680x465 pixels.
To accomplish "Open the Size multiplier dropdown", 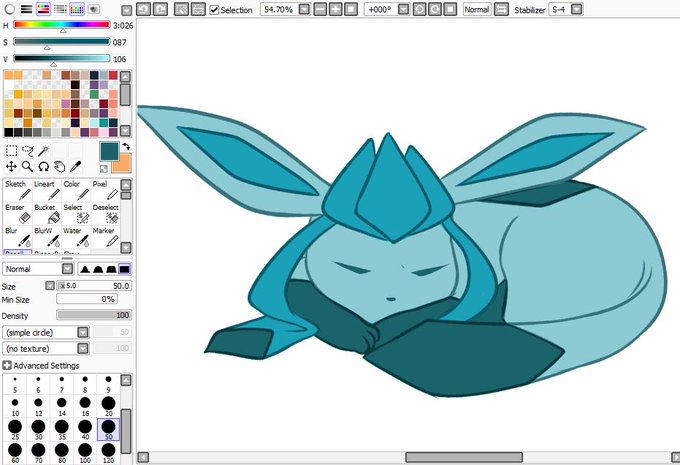I will pyautogui.click(x=50, y=285).
